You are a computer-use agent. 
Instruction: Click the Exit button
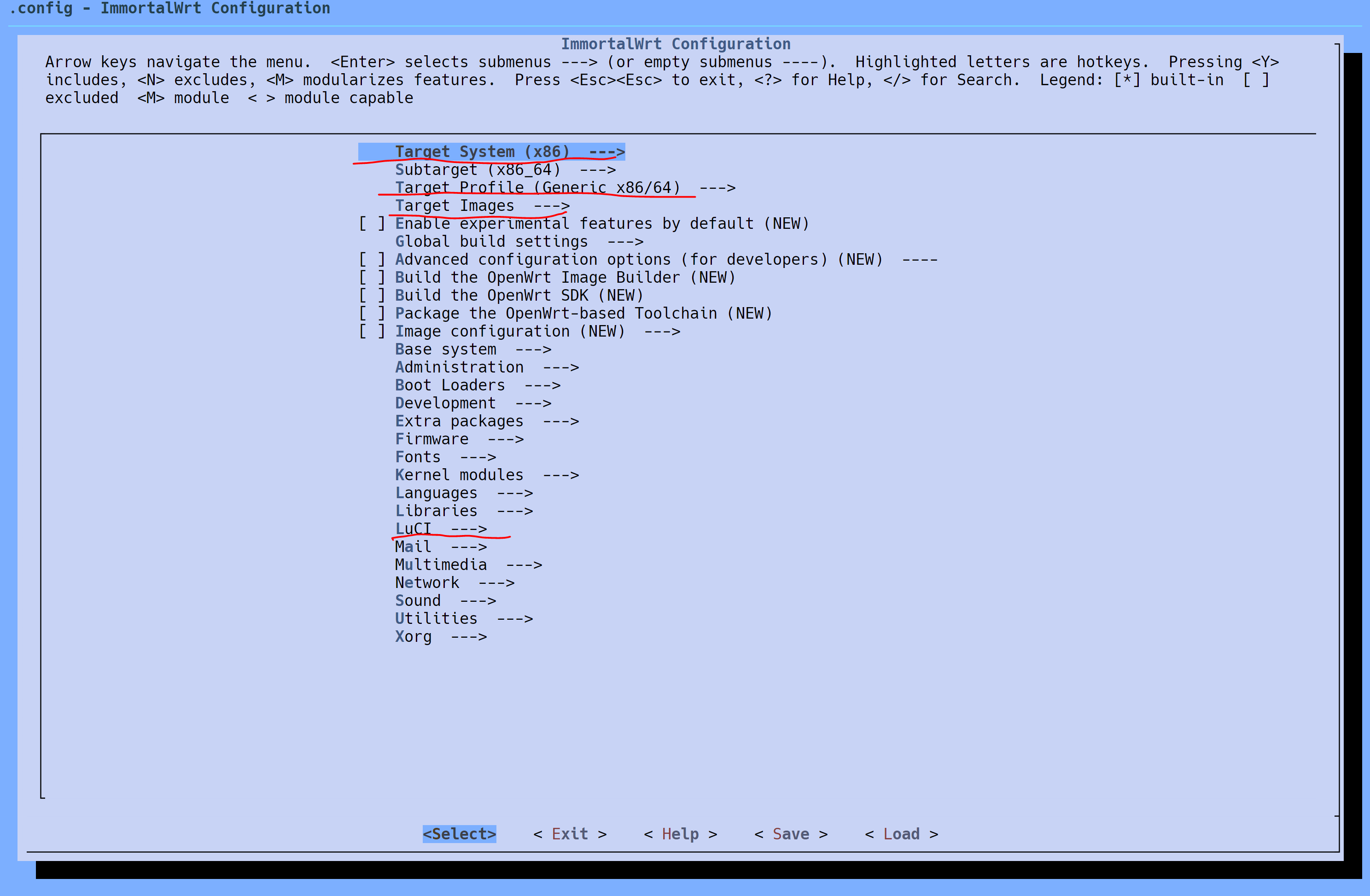tap(570, 834)
